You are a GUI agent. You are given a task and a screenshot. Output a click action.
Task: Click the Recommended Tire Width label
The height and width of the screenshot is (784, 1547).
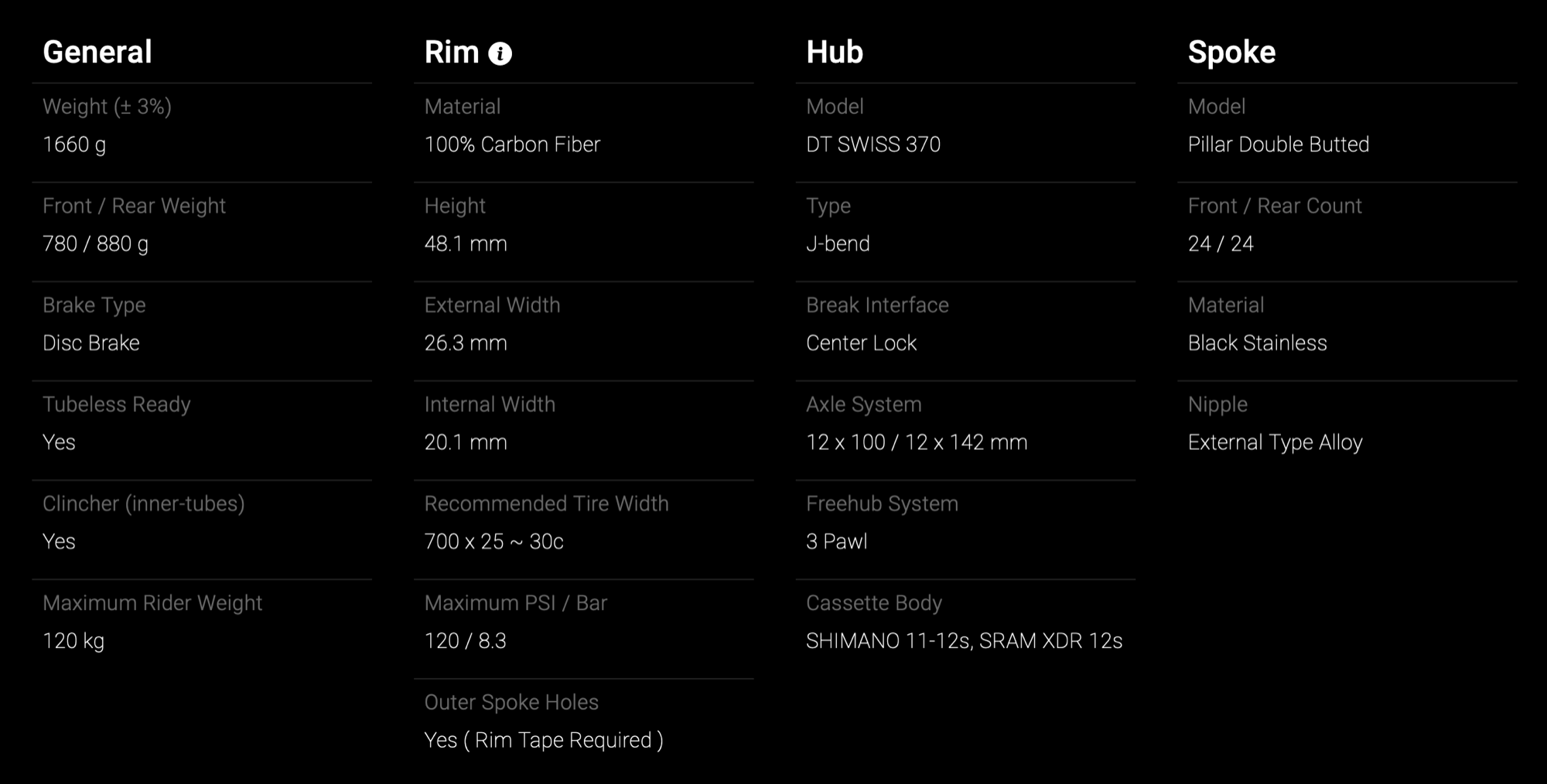tap(546, 503)
